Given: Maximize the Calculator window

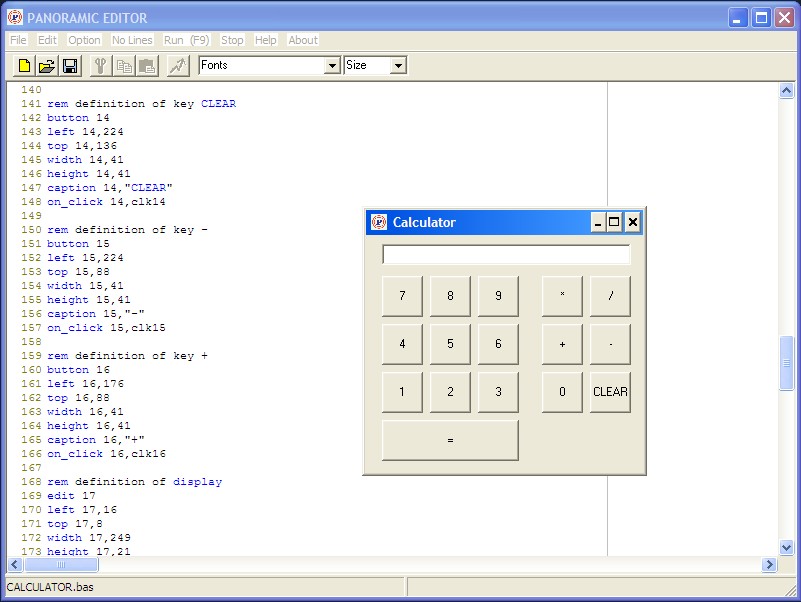Looking at the screenshot, I should [x=614, y=222].
